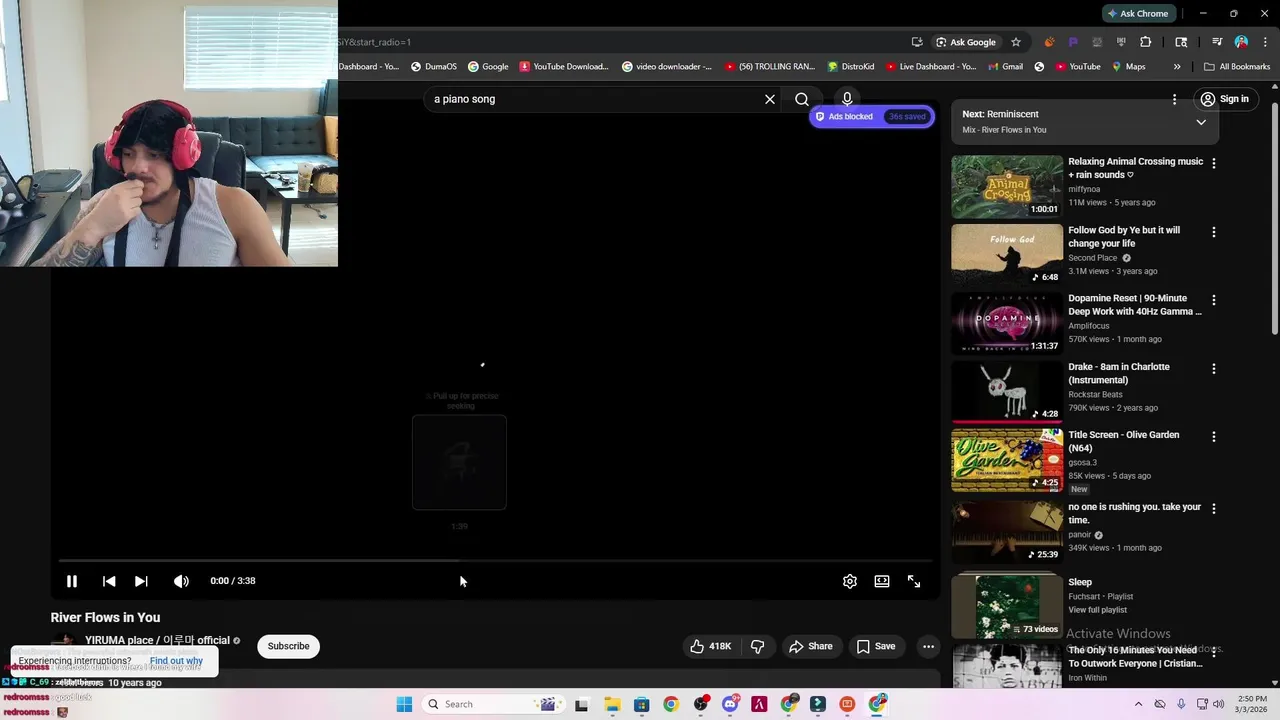Run search with the magnifier icon

802,99
